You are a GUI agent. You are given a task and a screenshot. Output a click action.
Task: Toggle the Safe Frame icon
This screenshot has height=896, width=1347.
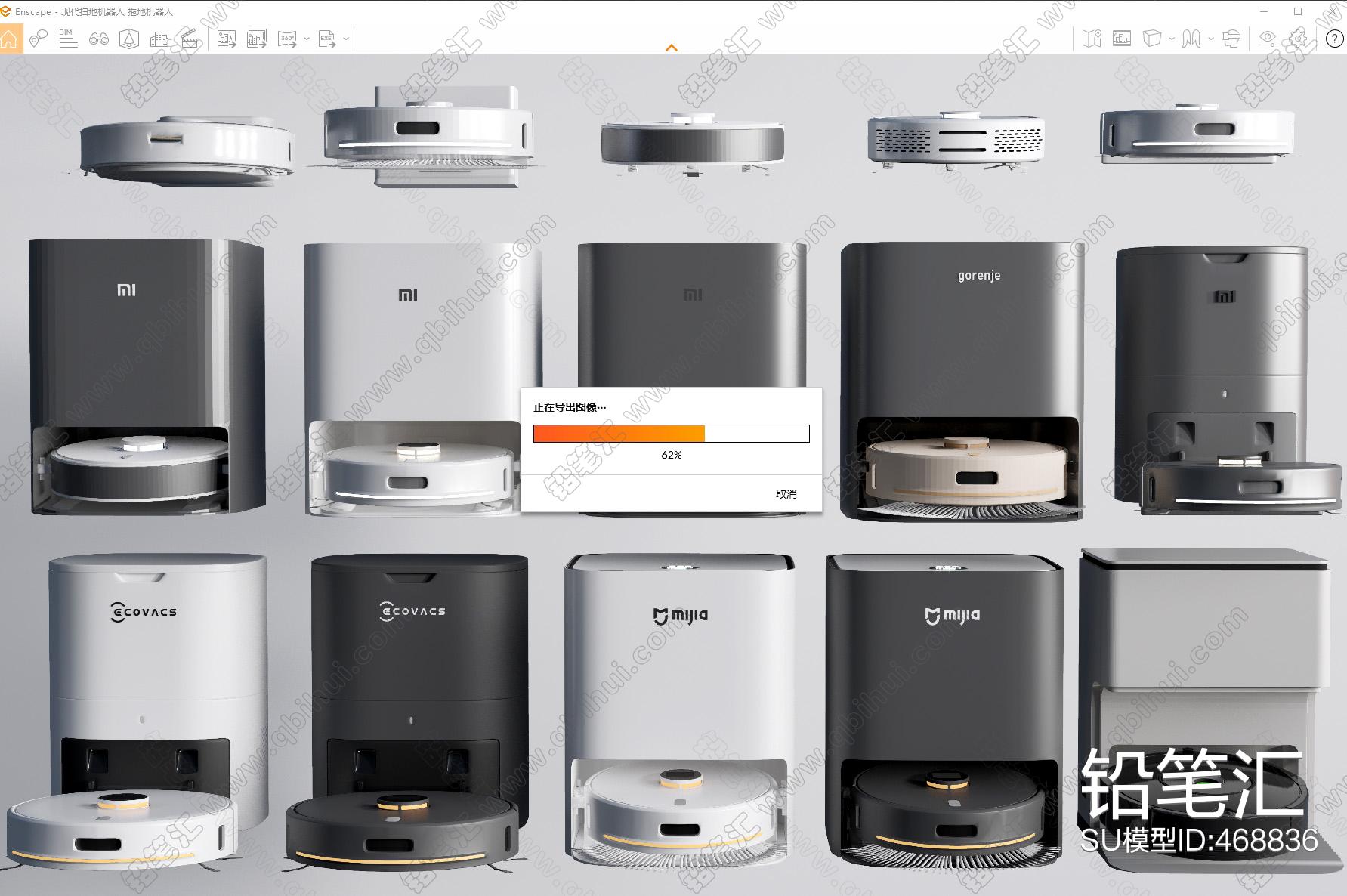1122,39
